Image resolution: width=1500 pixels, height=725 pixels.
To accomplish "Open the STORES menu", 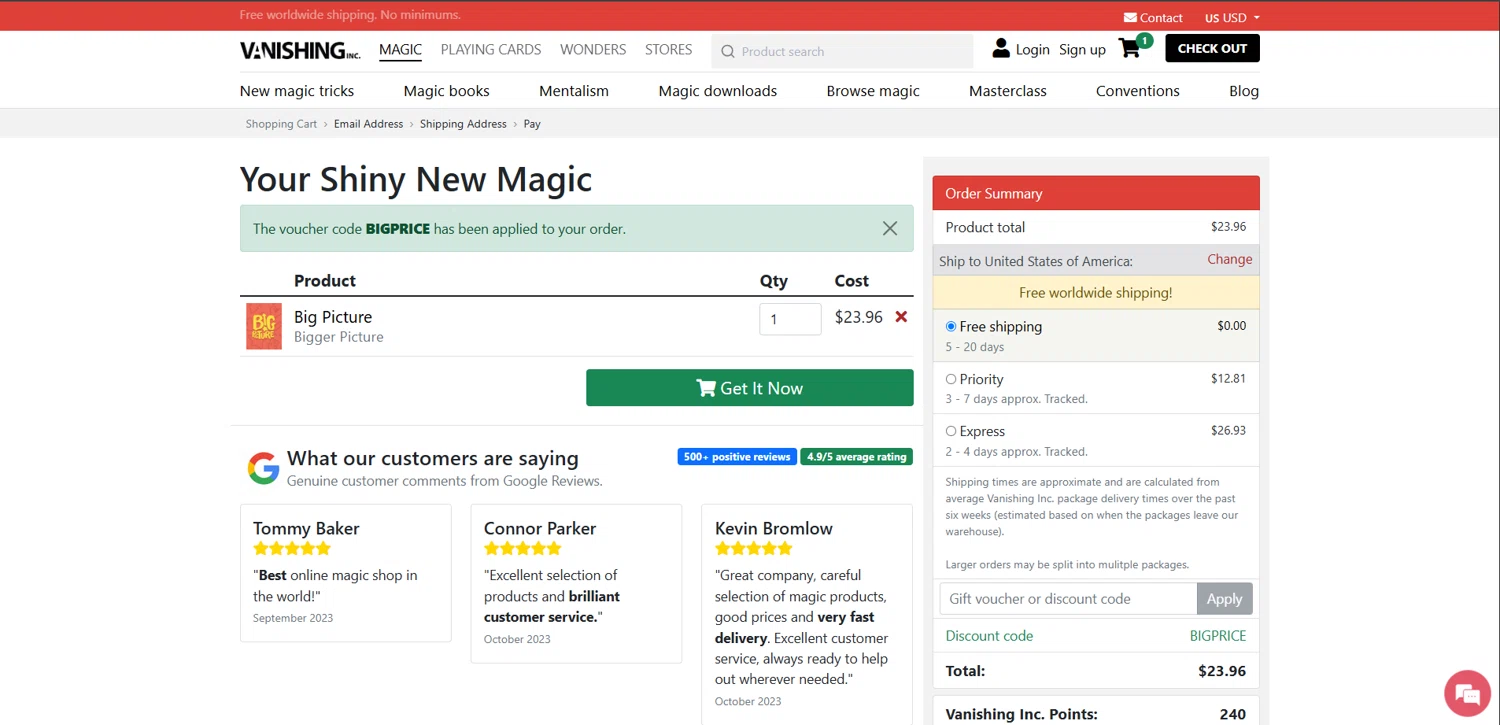I will click(668, 49).
